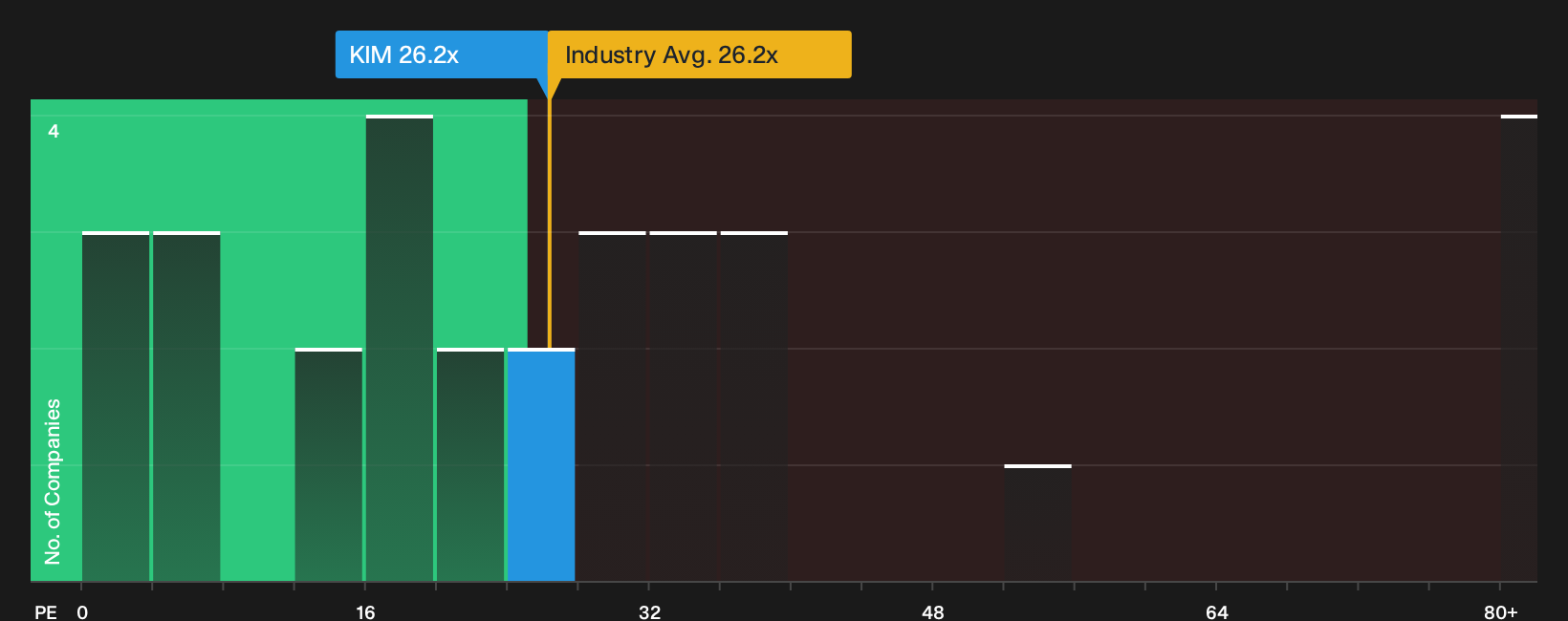Click the isolated short bar between PE 48 and 64

point(1037,523)
